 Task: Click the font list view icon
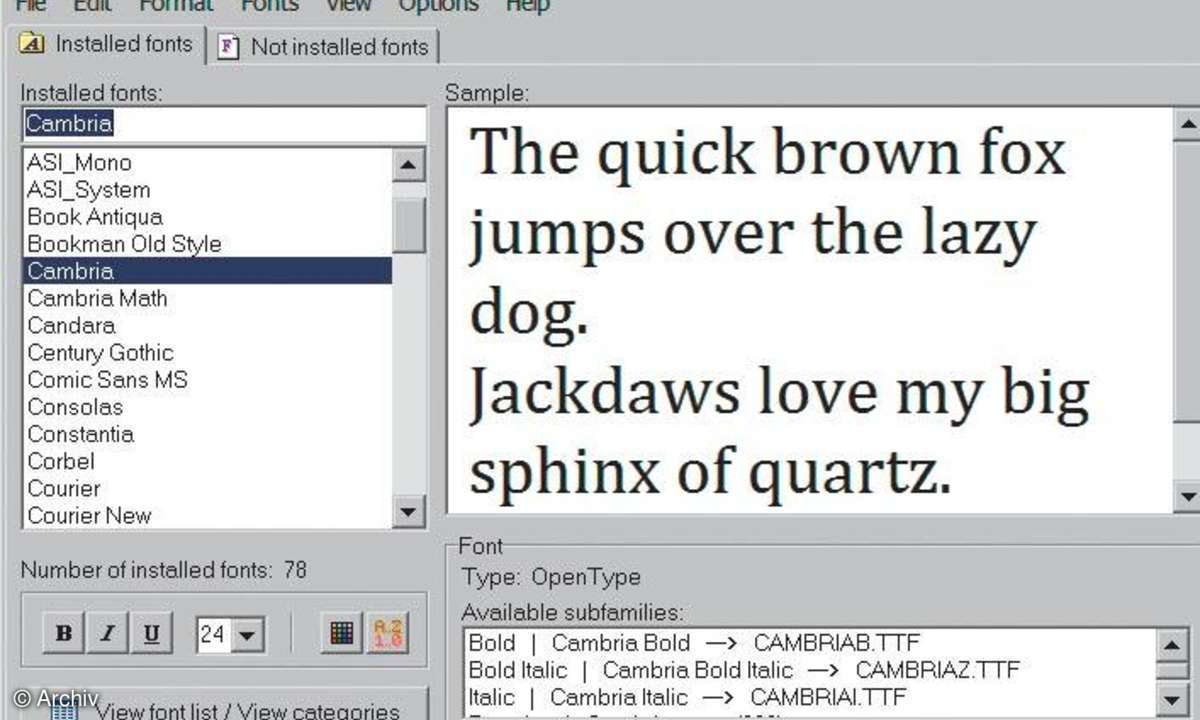pyautogui.click(x=63, y=711)
